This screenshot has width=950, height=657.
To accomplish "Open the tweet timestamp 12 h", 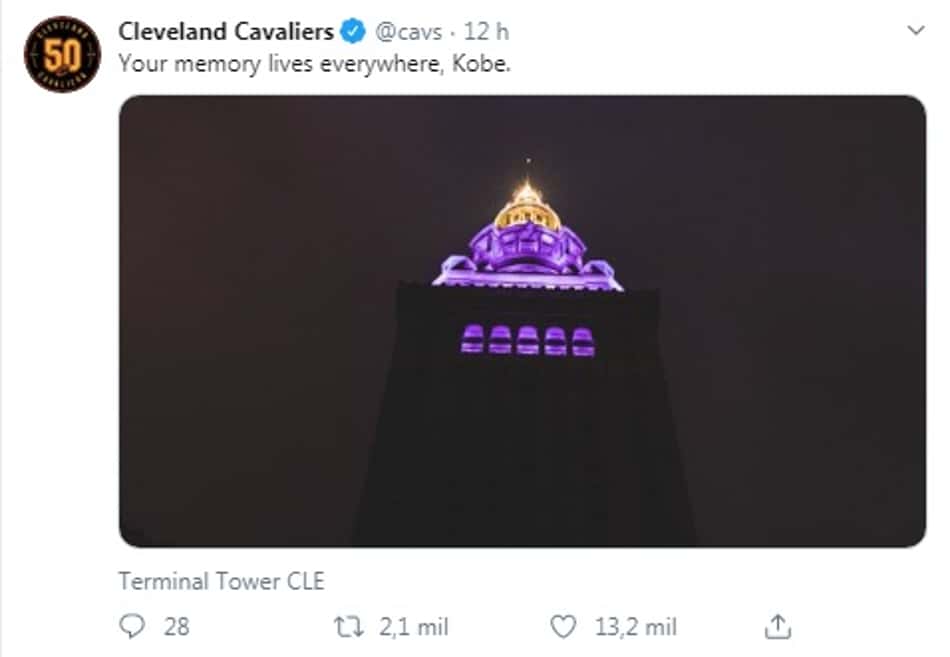I will 486,32.
